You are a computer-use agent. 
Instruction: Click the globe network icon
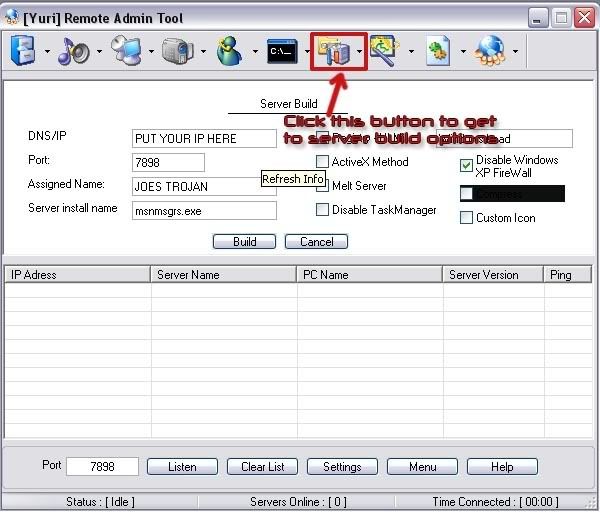click(x=490, y=51)
